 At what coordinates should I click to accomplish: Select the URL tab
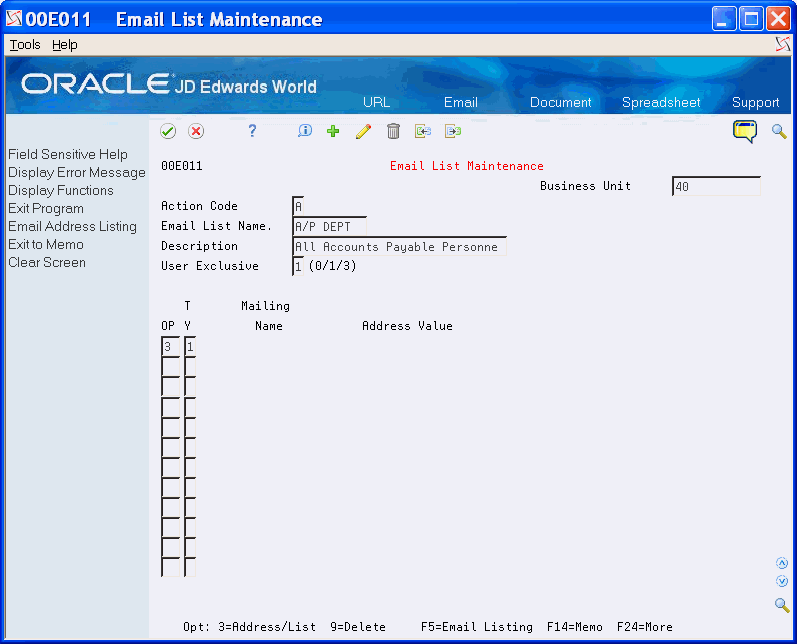tap(376, 102)
